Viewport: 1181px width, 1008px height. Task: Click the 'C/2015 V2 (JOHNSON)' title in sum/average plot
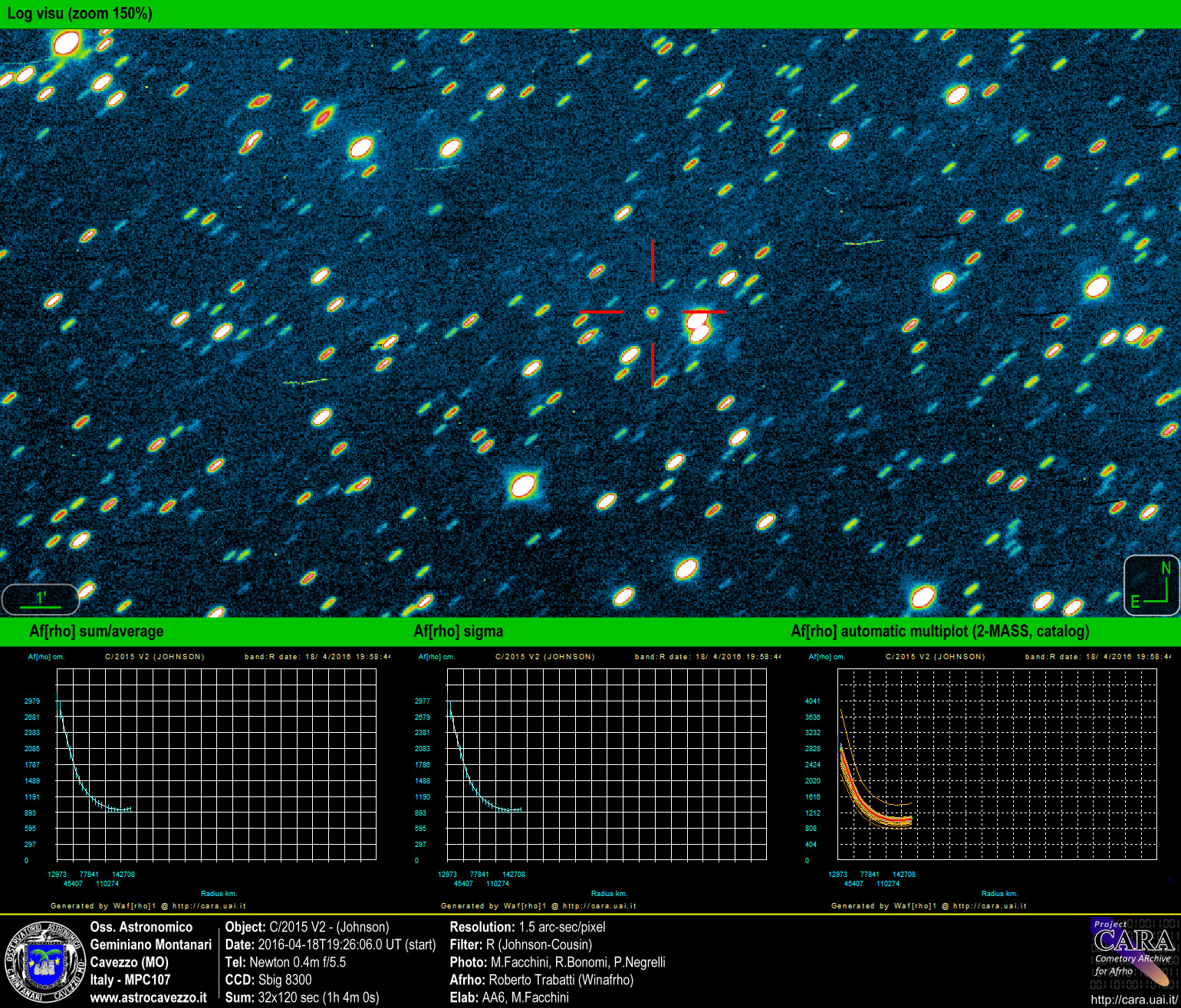point(155,657)
